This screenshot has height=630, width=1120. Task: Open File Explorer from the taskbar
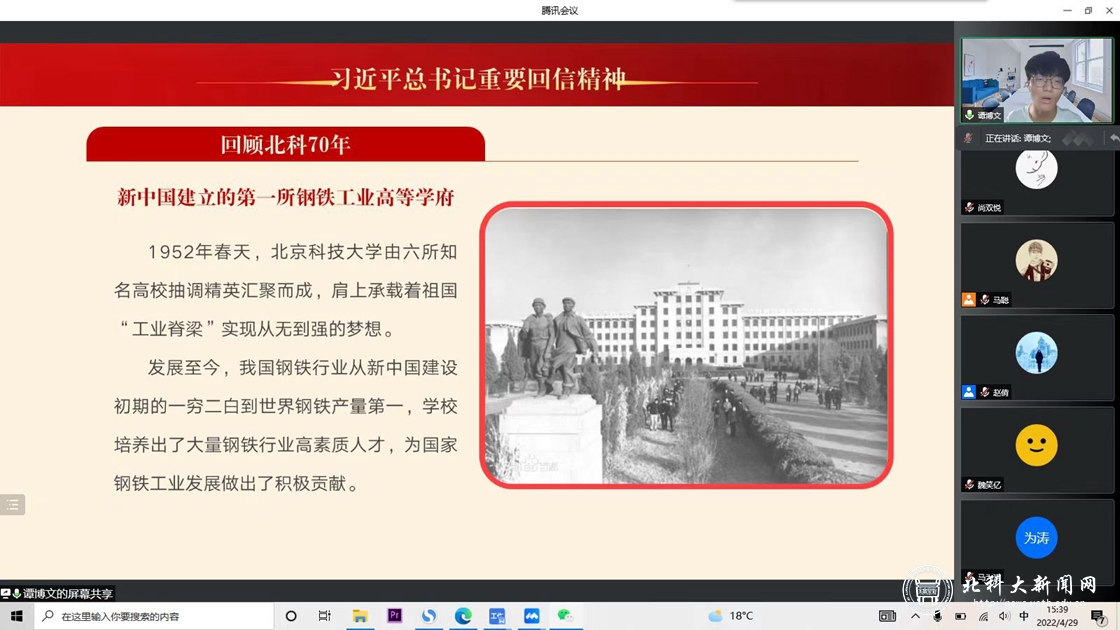pos(360,616)
